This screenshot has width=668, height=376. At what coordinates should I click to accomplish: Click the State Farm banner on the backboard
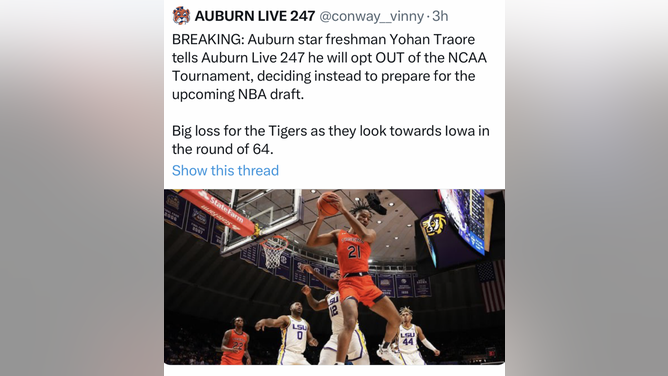(x=217, y=212)
